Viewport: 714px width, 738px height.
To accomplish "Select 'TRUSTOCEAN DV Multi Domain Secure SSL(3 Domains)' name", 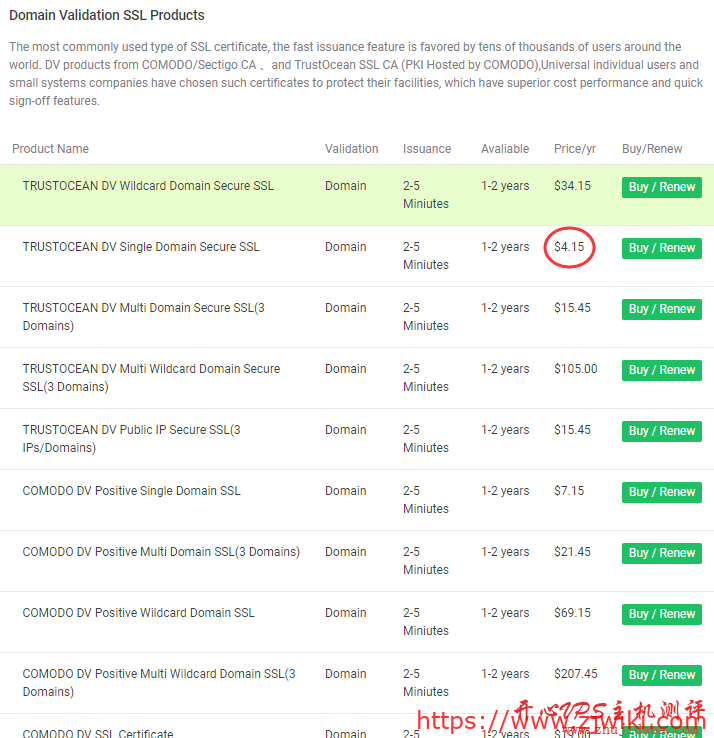I will tap(144, 317).
